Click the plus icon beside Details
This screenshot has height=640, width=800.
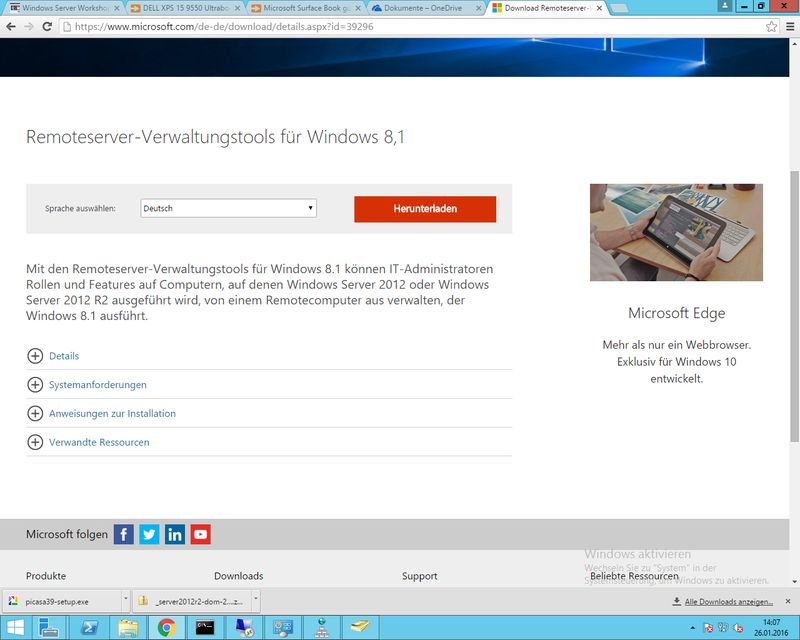35,356
